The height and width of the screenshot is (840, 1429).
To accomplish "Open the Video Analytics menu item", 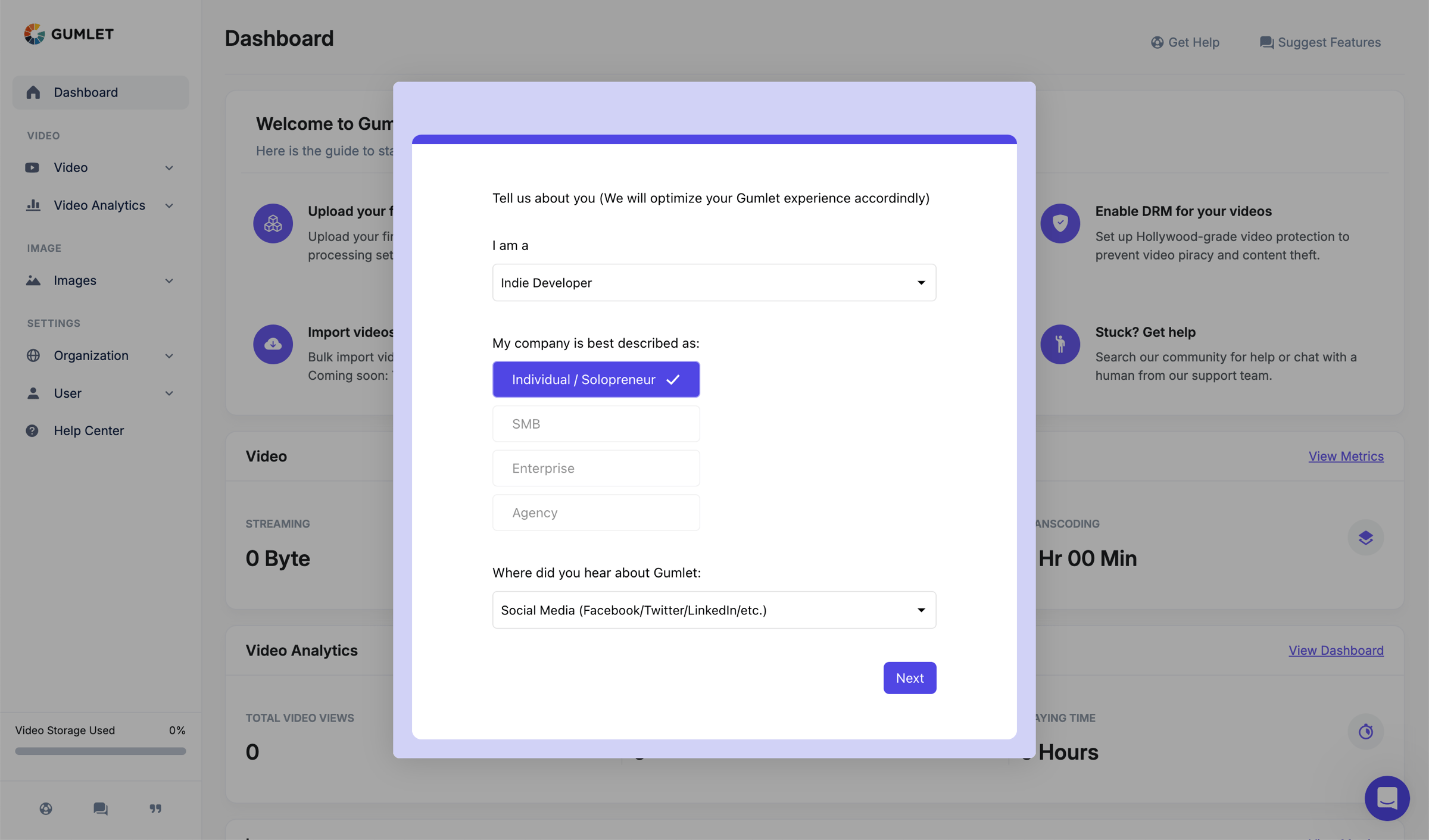I will (101, 205).
